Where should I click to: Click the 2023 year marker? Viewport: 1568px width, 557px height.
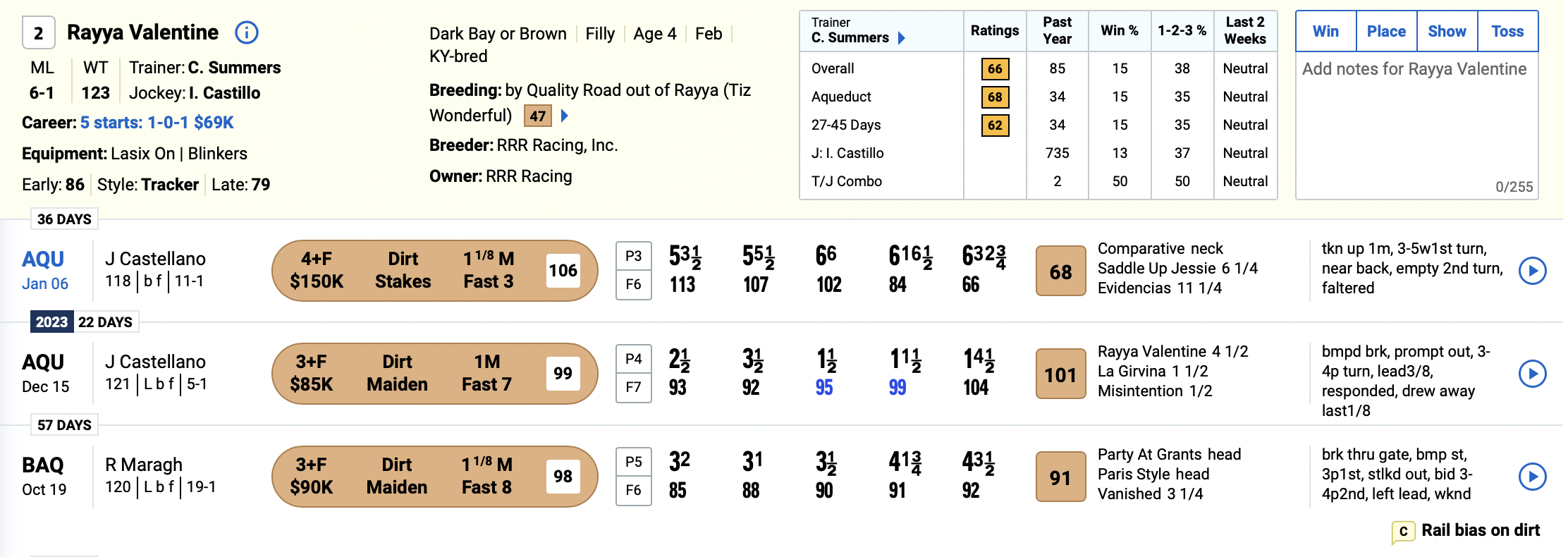(x=51, y=322)
